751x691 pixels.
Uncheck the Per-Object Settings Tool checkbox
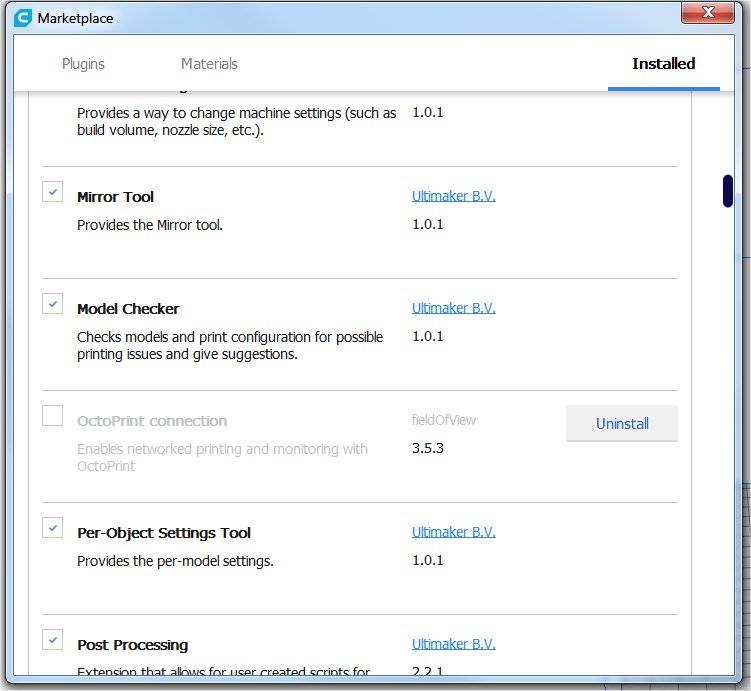pos(53,528)
